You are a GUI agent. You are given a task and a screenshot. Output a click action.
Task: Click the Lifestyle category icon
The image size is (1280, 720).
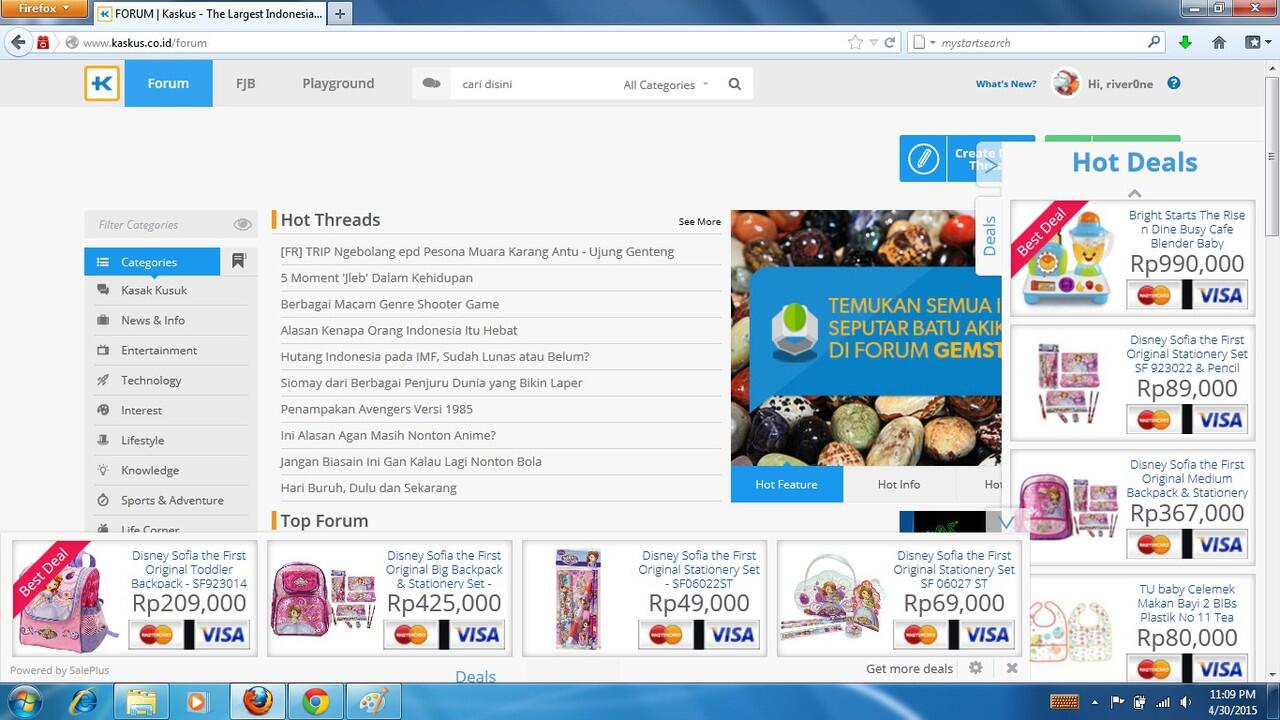pos(102,440)
